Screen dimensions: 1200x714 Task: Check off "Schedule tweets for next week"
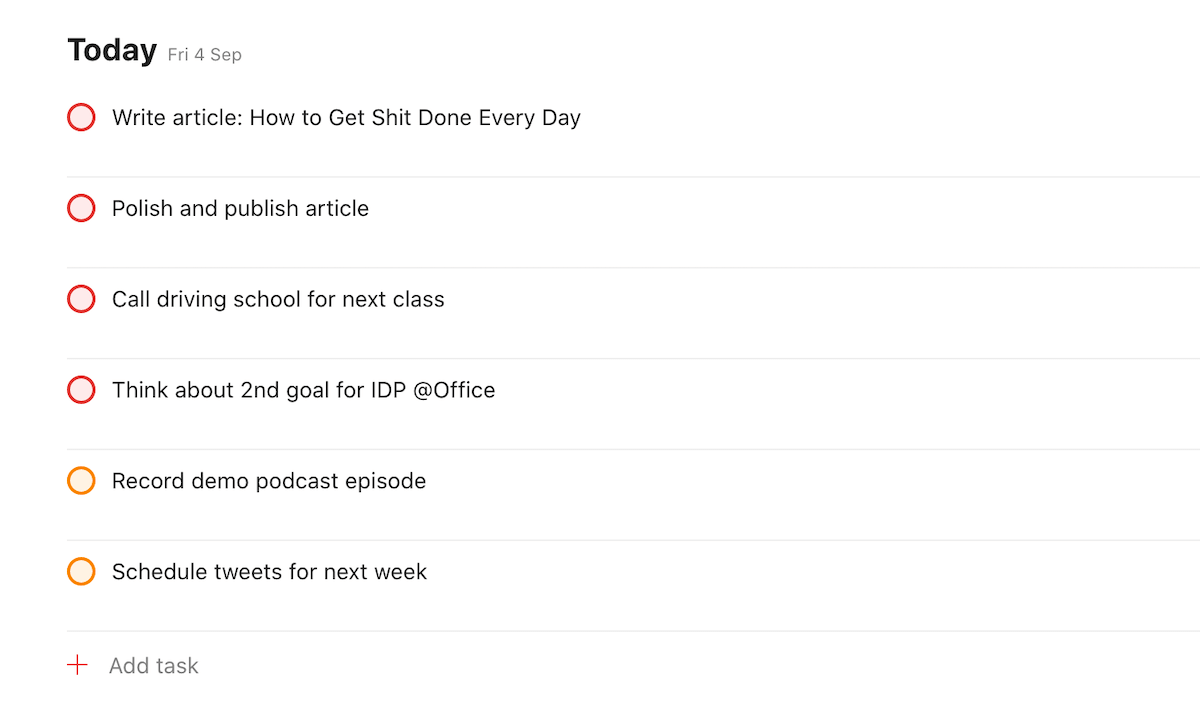[81, 571]
